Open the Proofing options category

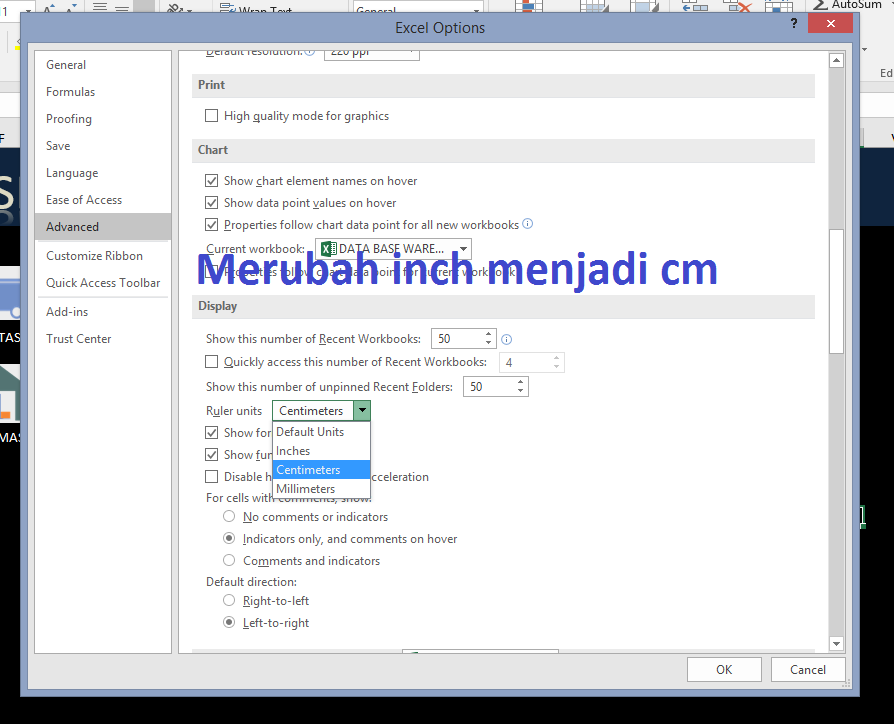click(x=103, y=119)
